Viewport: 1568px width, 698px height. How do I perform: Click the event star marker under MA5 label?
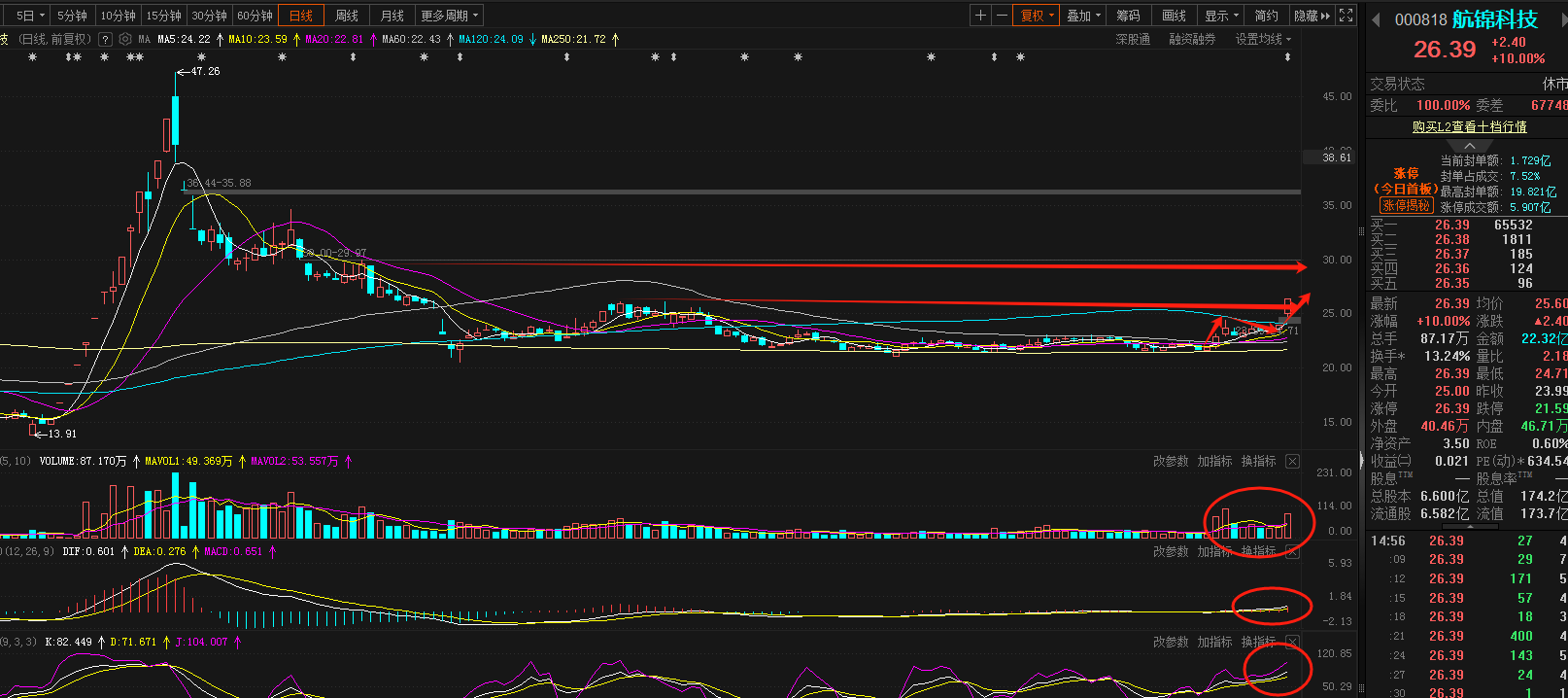tap(200, 57)
